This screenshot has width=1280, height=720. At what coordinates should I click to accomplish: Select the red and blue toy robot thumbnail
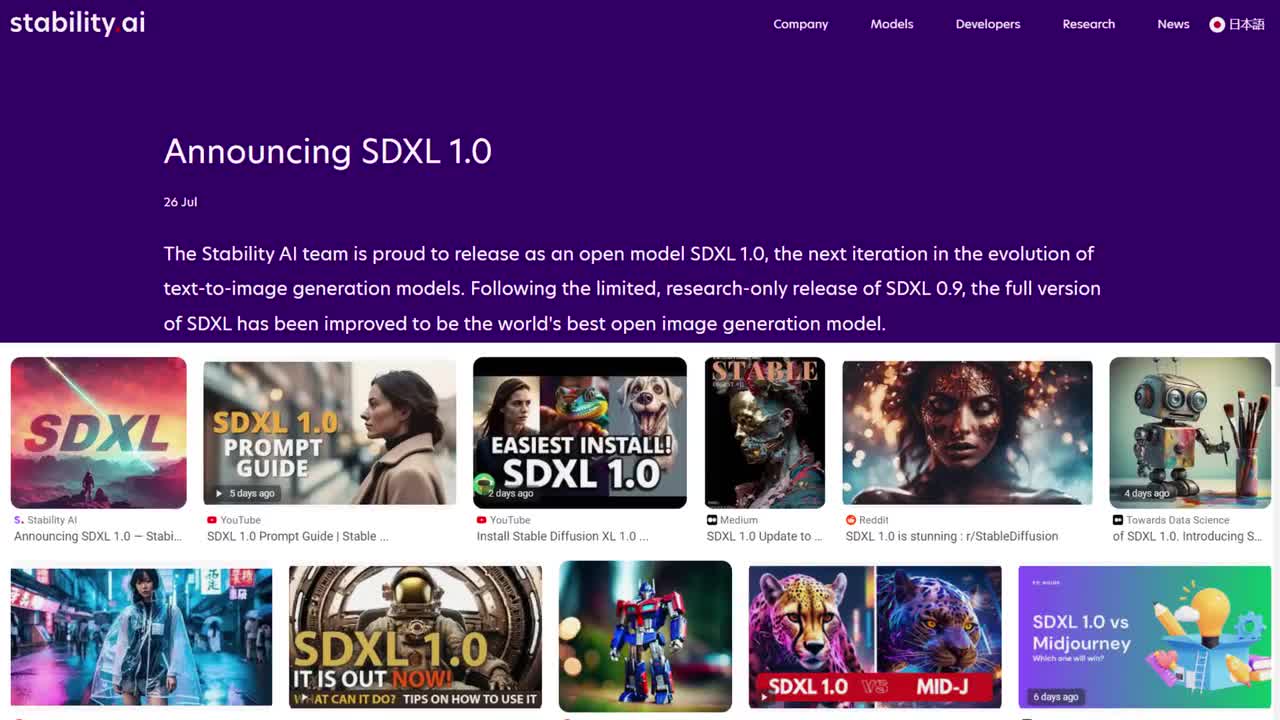tap(645, 636)
